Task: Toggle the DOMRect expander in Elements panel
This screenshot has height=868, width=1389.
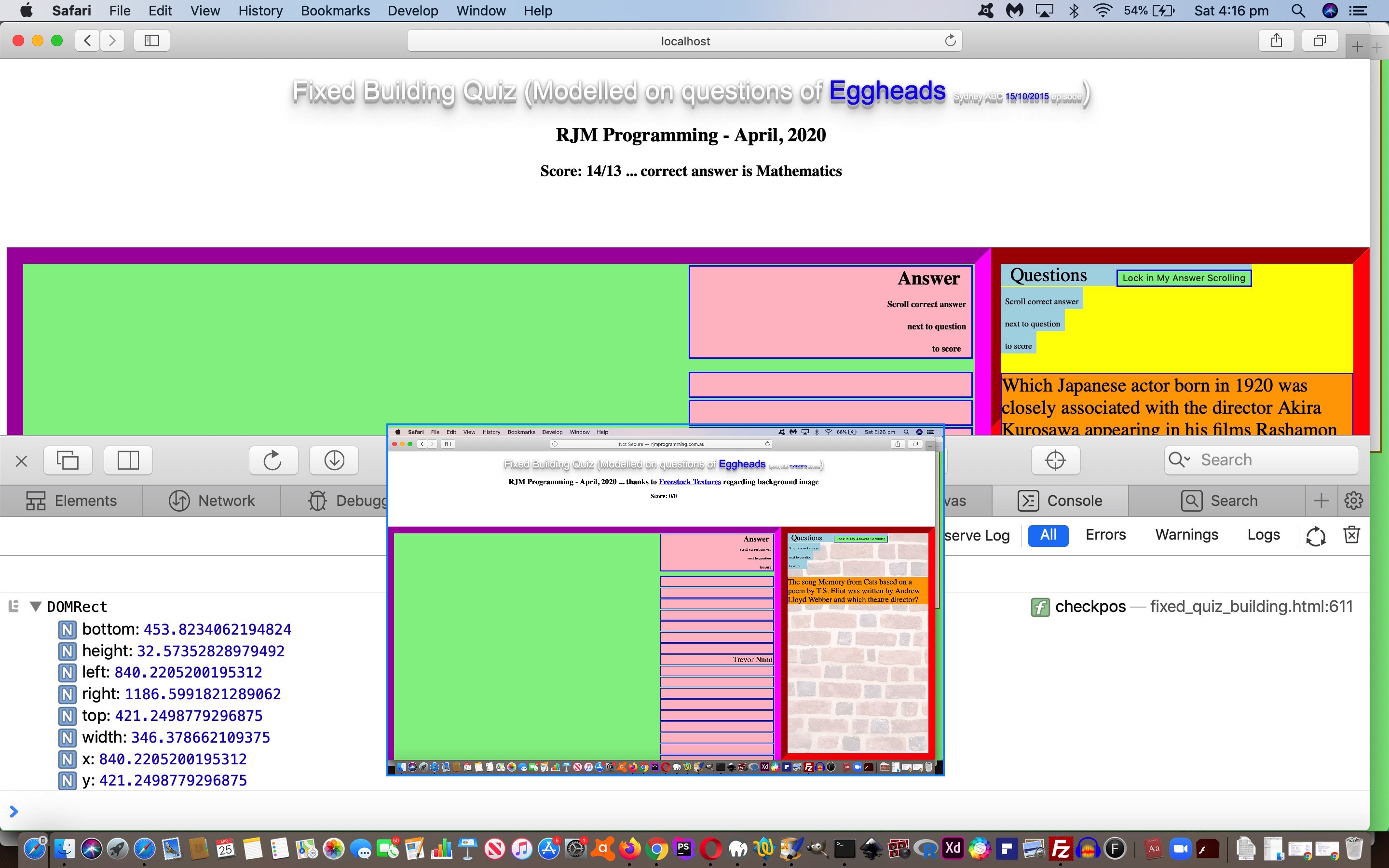Action: [x=35, y=606]
